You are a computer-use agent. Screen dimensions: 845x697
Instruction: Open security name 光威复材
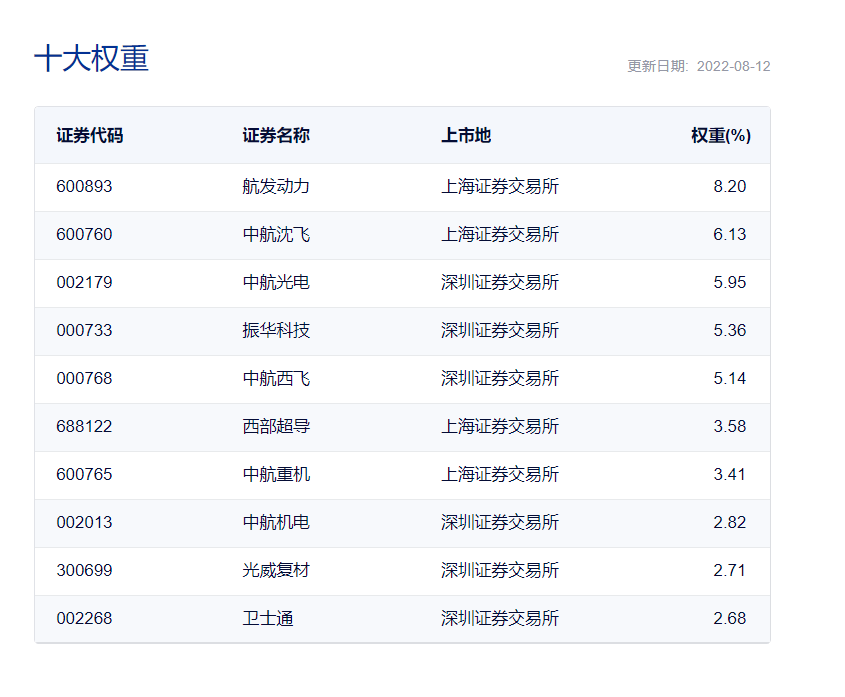(276, 571)
